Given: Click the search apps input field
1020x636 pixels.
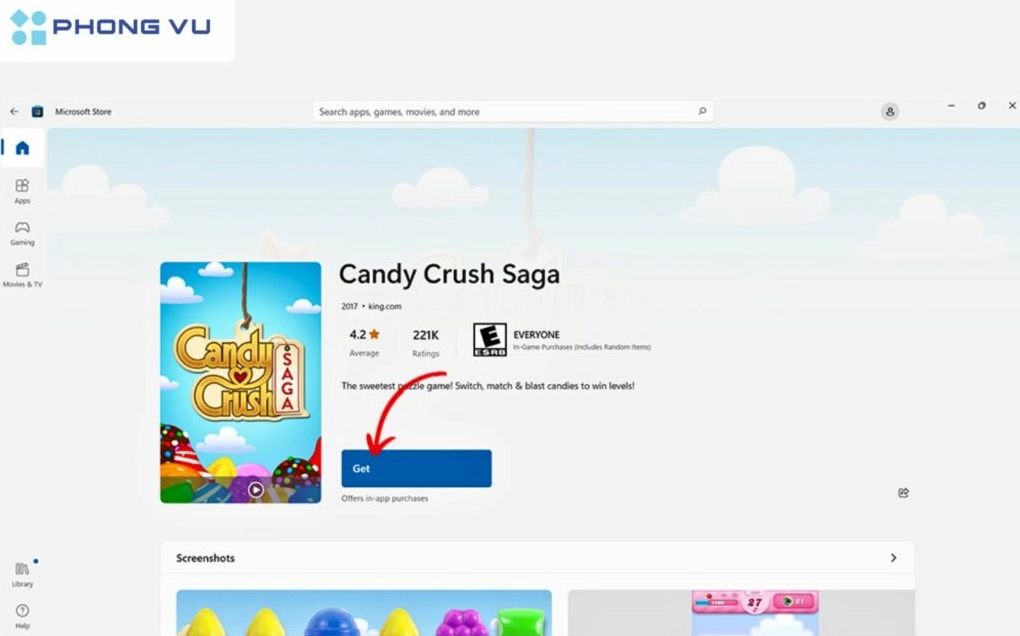Looking at the screenshot, I should pos(513,112).
